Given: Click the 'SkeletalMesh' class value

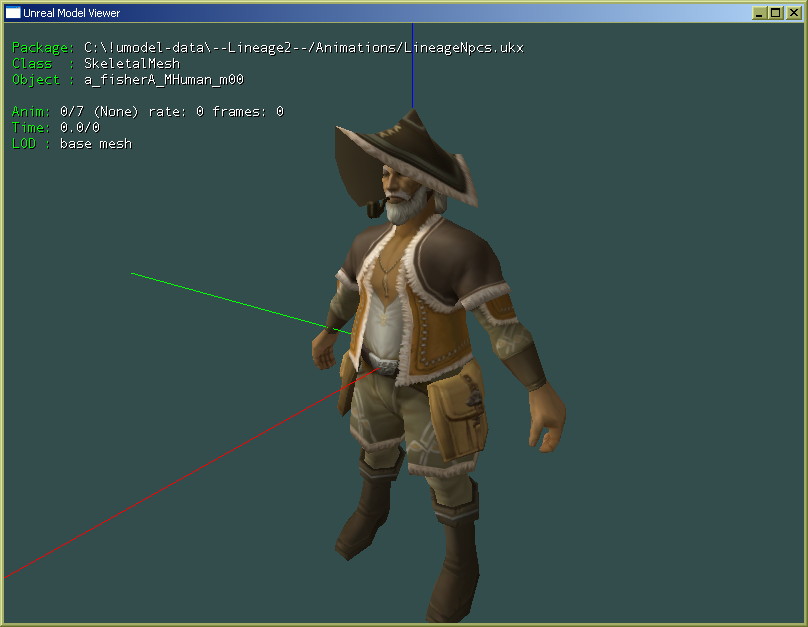Looking at the screenshot, I should [132, 63].
